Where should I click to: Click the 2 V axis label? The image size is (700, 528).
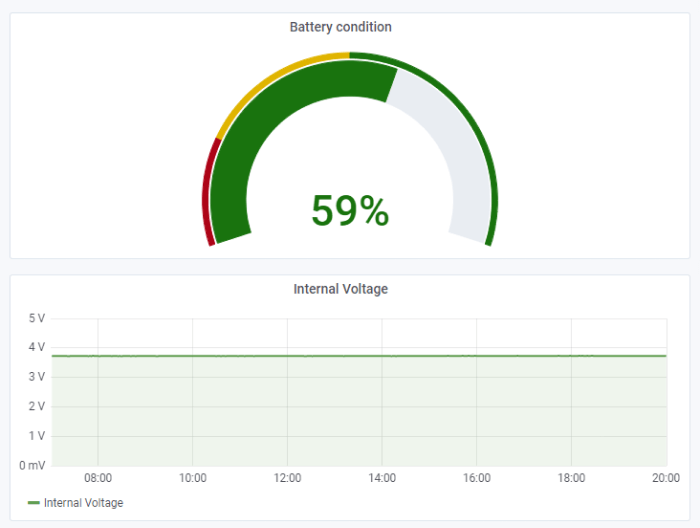click(x=37, y=406)
